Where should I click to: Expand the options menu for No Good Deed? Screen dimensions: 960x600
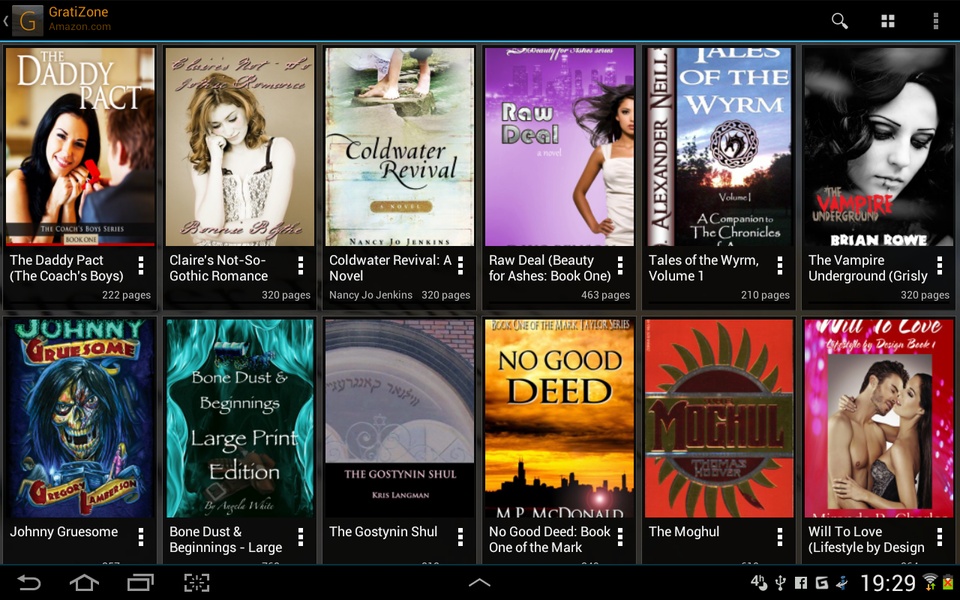point(620,537)
